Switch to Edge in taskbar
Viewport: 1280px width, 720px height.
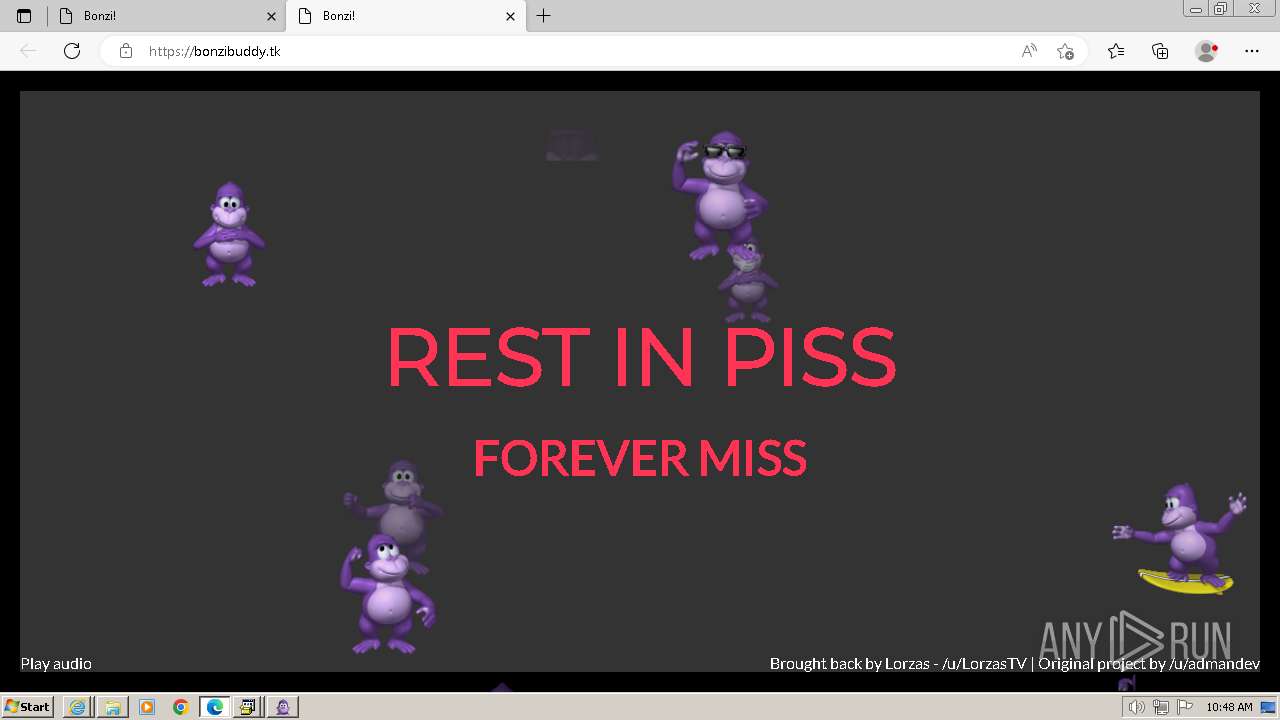[215, 707]
